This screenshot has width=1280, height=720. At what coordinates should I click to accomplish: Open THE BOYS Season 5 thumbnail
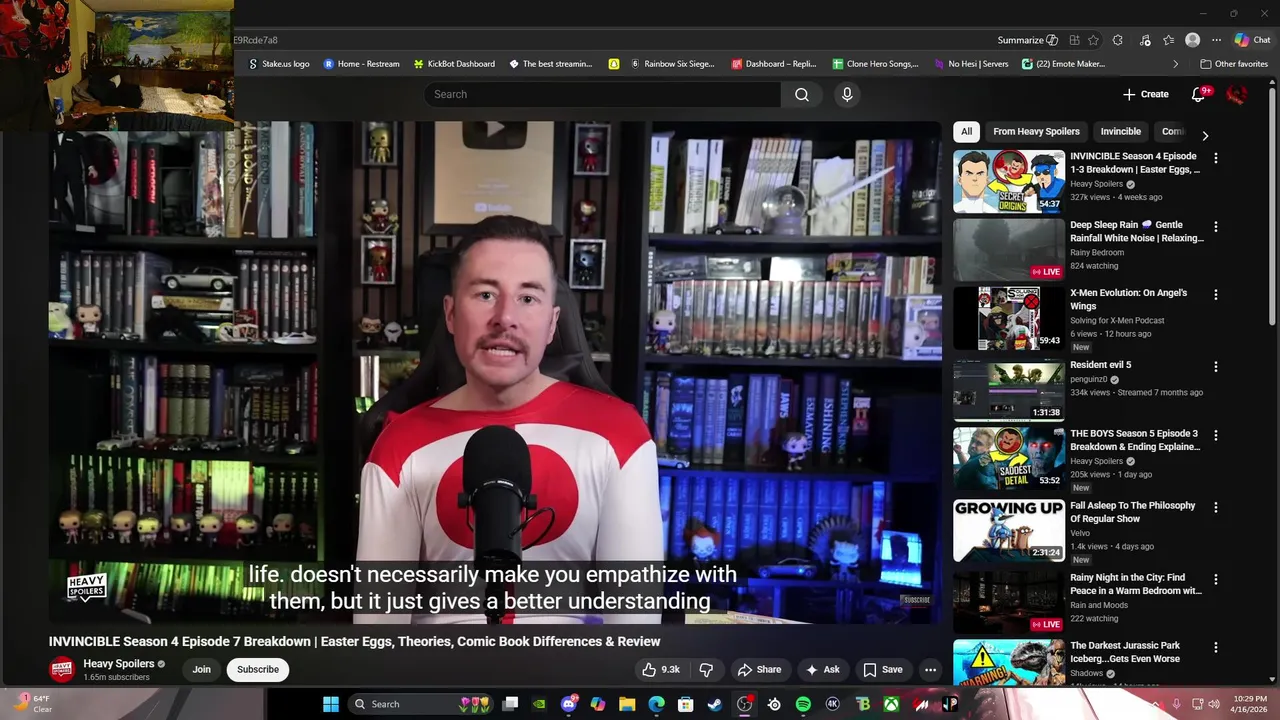click(1008, 458)
